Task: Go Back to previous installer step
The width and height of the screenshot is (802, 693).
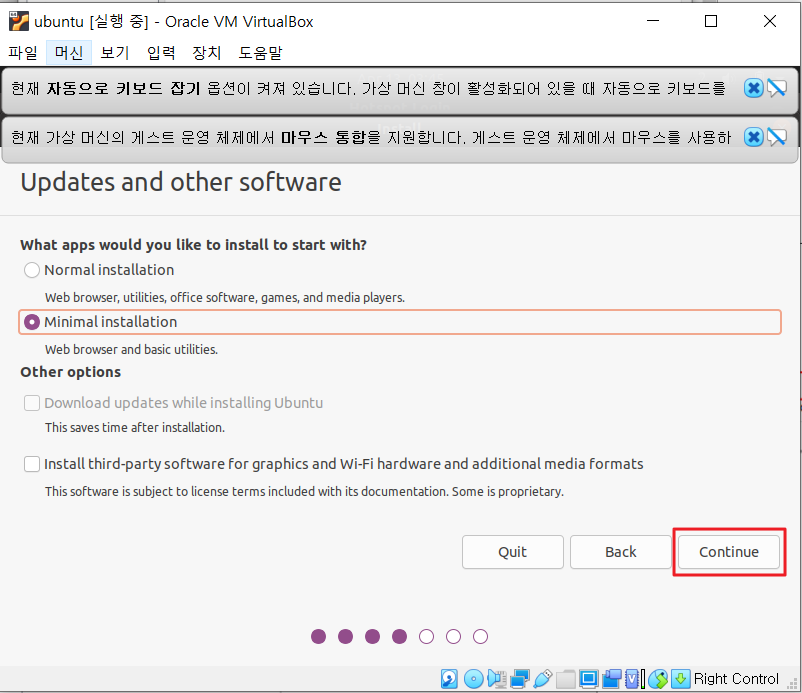Action: 620,552
